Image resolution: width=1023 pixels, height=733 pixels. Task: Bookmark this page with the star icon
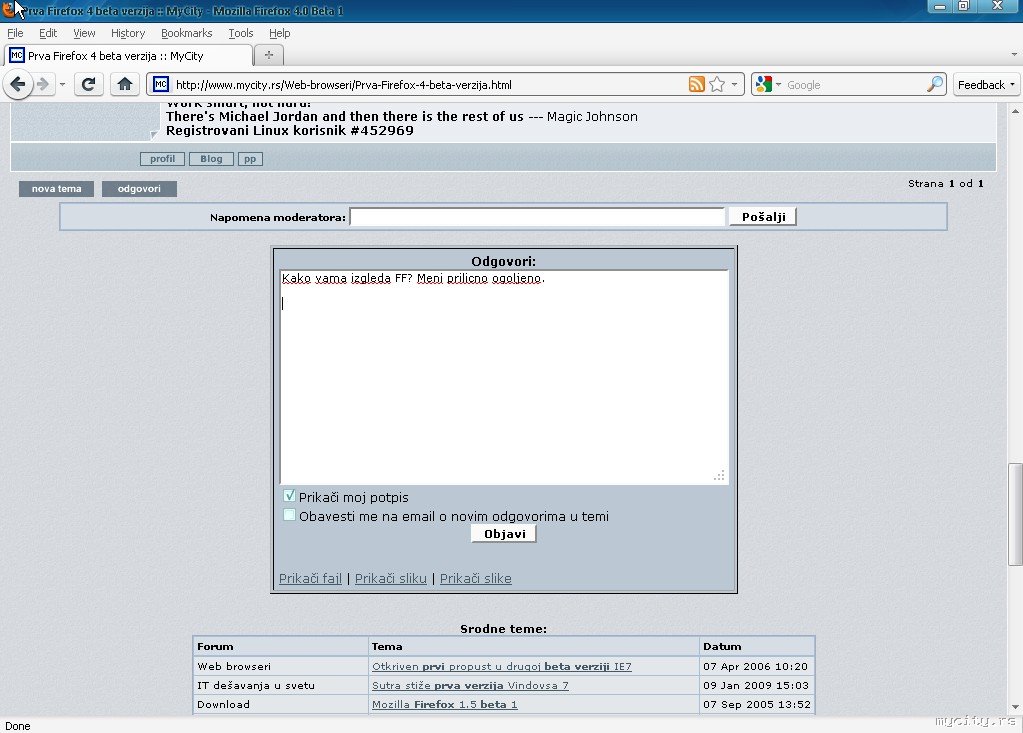pos(717,85)
